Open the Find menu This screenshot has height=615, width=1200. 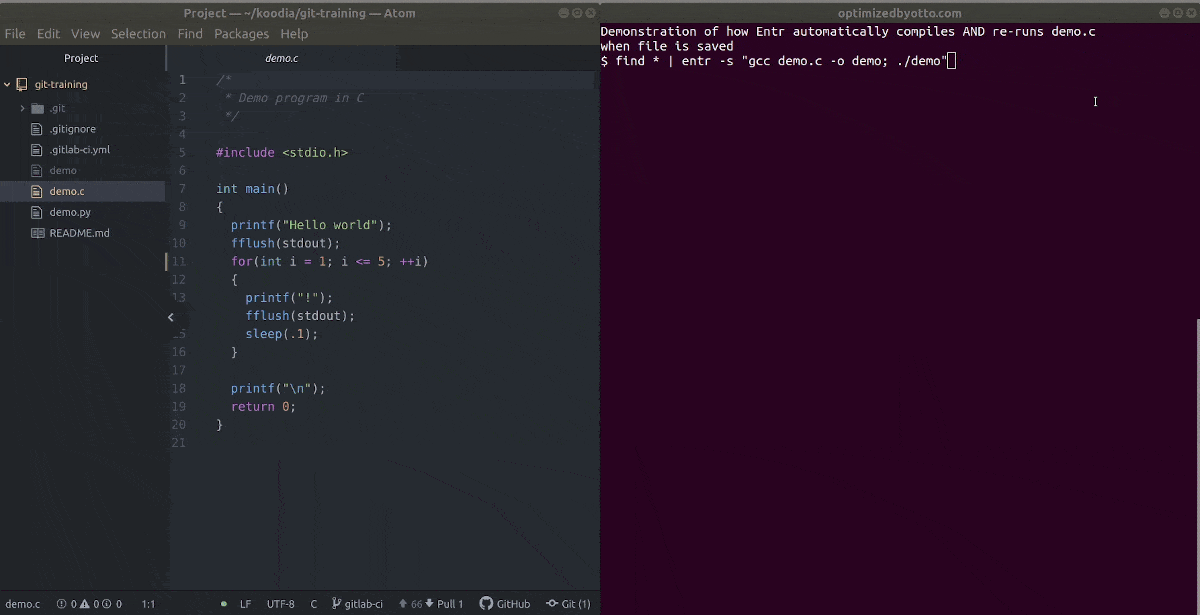pyautogui.click(x=190, y=34)
